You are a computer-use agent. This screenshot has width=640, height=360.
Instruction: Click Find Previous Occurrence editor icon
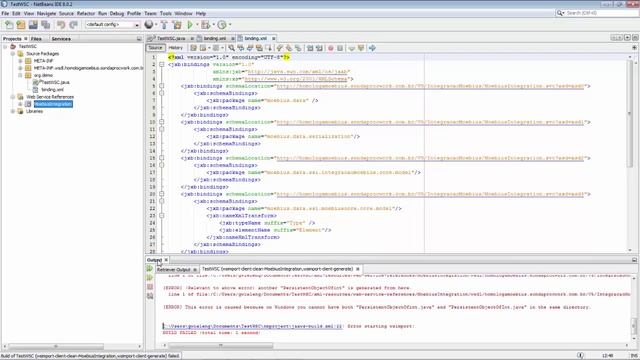coord(240,48)
